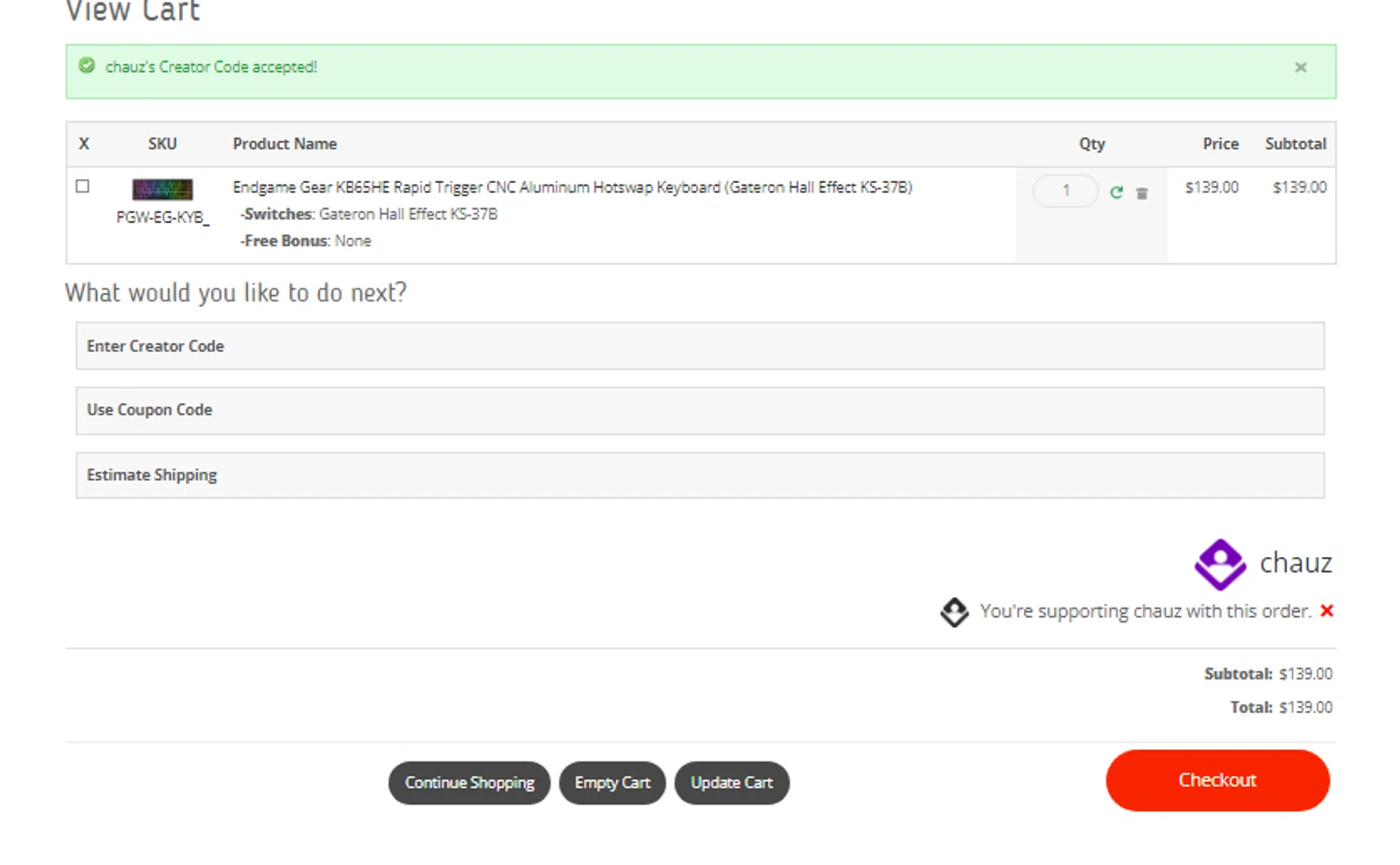1400x865 pixels.
Task: Dismiss the Creator Code accepted alert
Action: coord(1300,67)
